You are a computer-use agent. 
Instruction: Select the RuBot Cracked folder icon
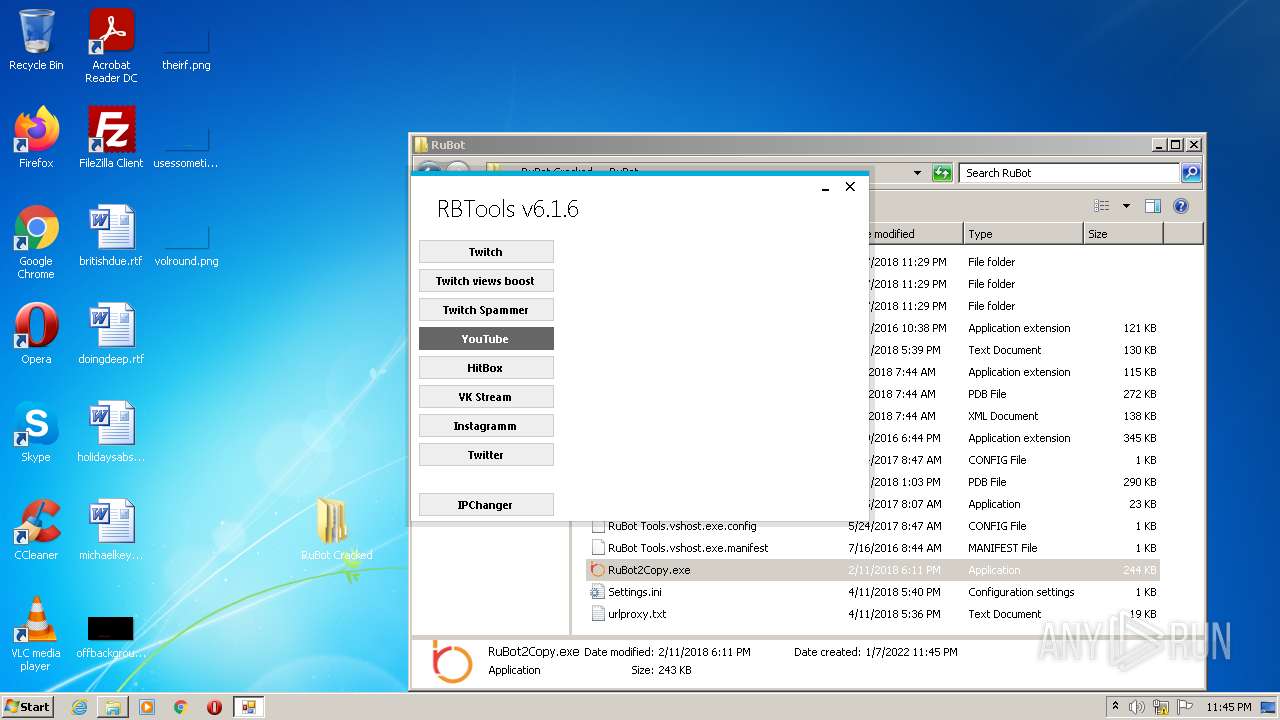click(x=336, y=529)
